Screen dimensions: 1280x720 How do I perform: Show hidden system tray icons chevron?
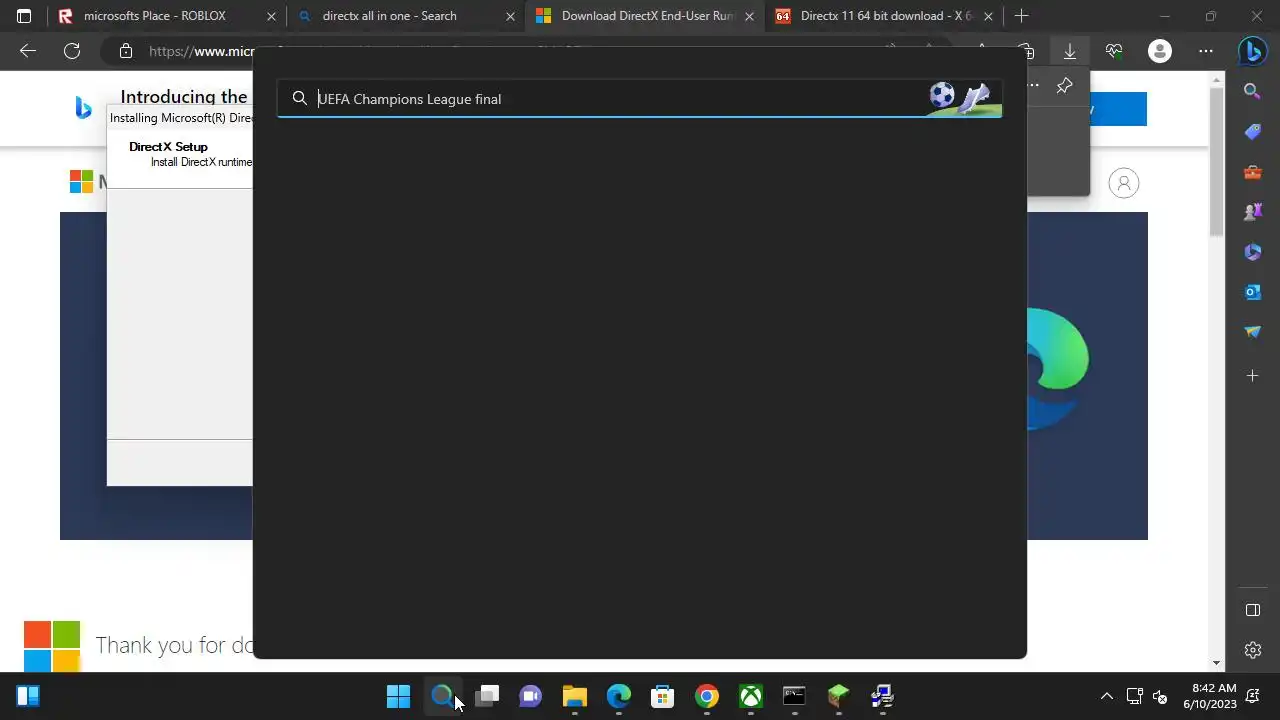[1107, 696]
